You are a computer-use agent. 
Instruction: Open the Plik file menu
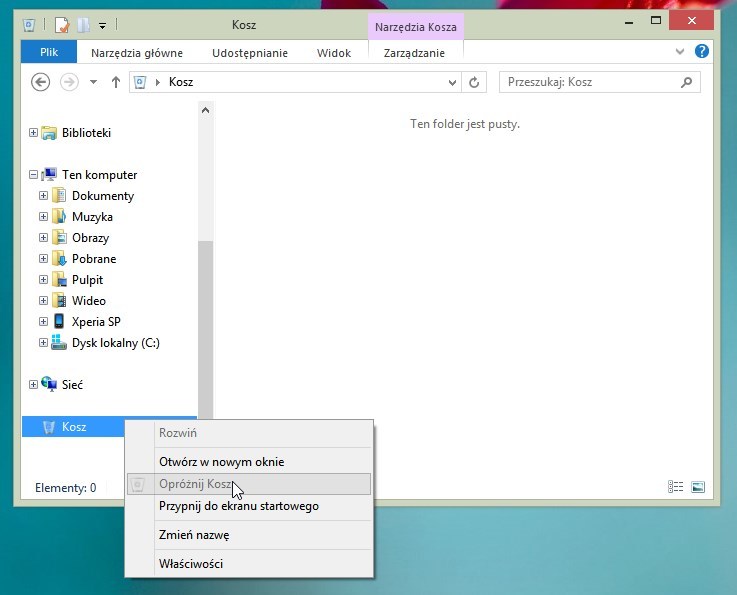(x=49, y=52)
